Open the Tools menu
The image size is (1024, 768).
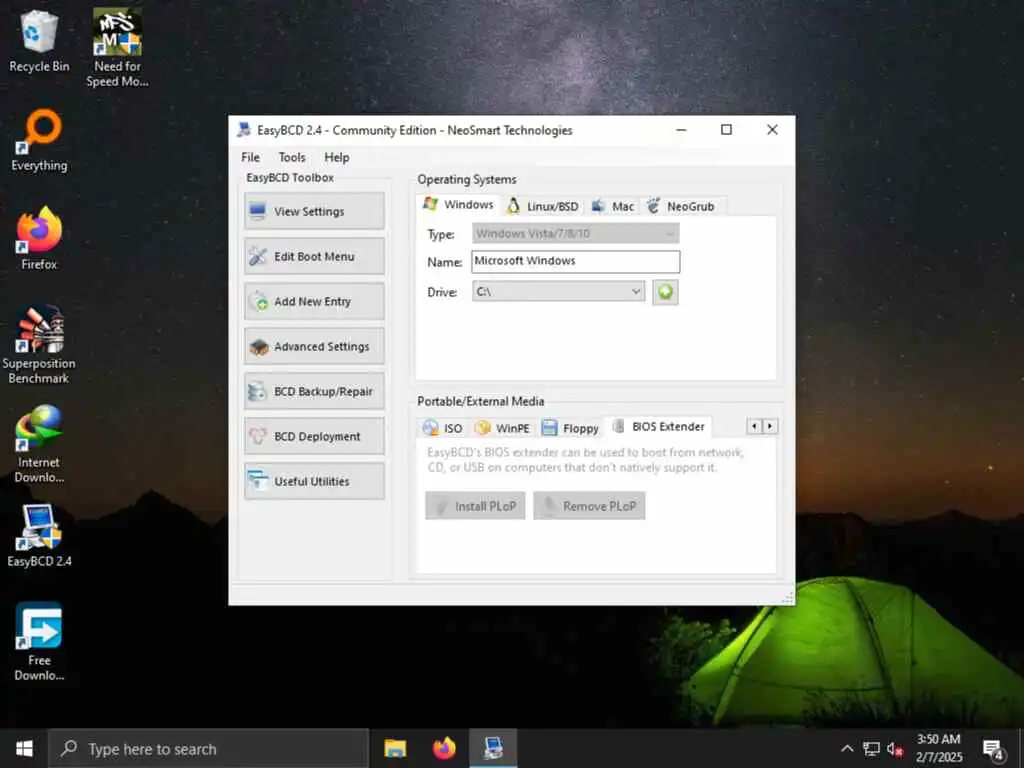pos(291,157)
